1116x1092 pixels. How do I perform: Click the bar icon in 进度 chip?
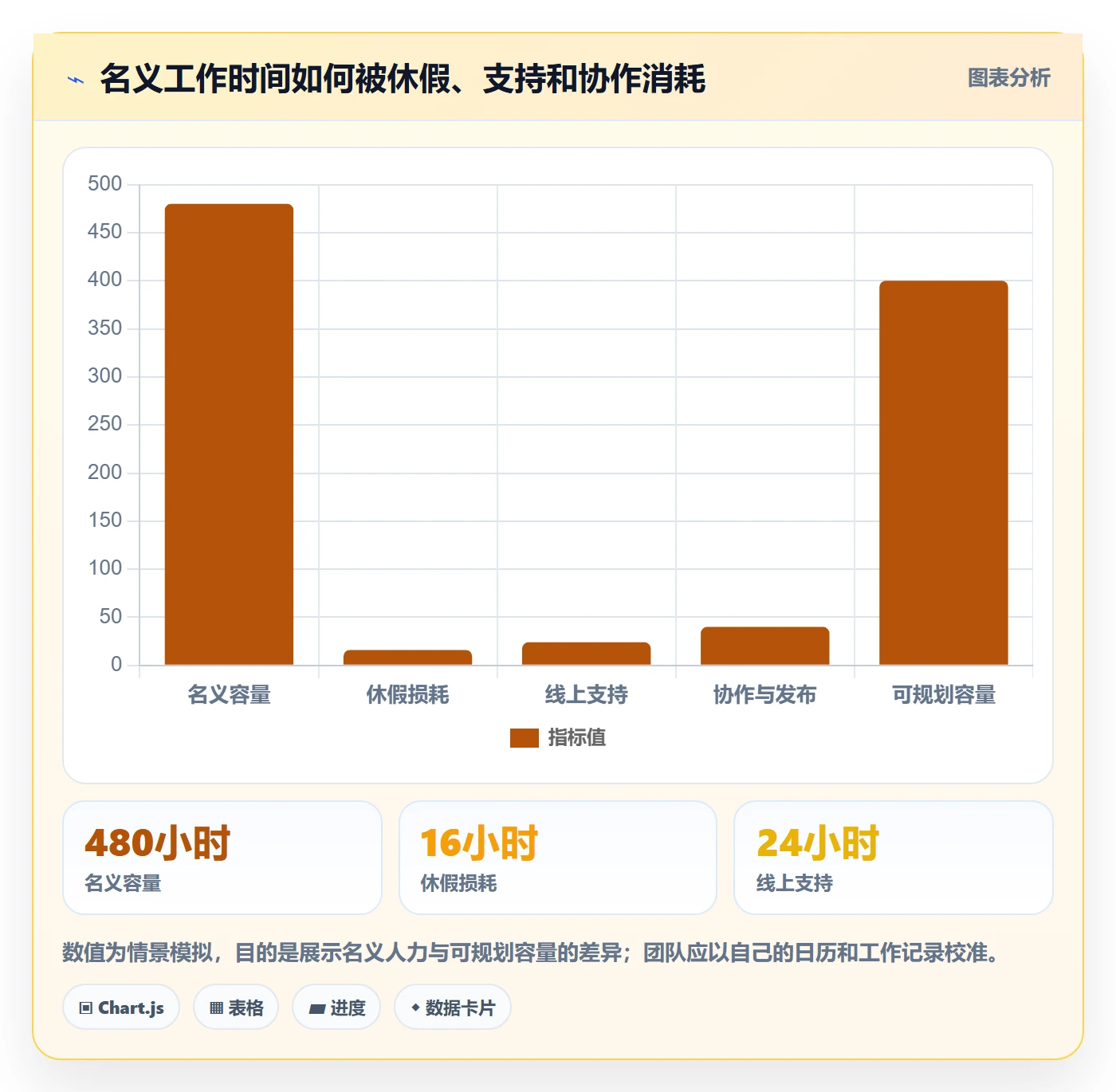[x=316, y=1009]
